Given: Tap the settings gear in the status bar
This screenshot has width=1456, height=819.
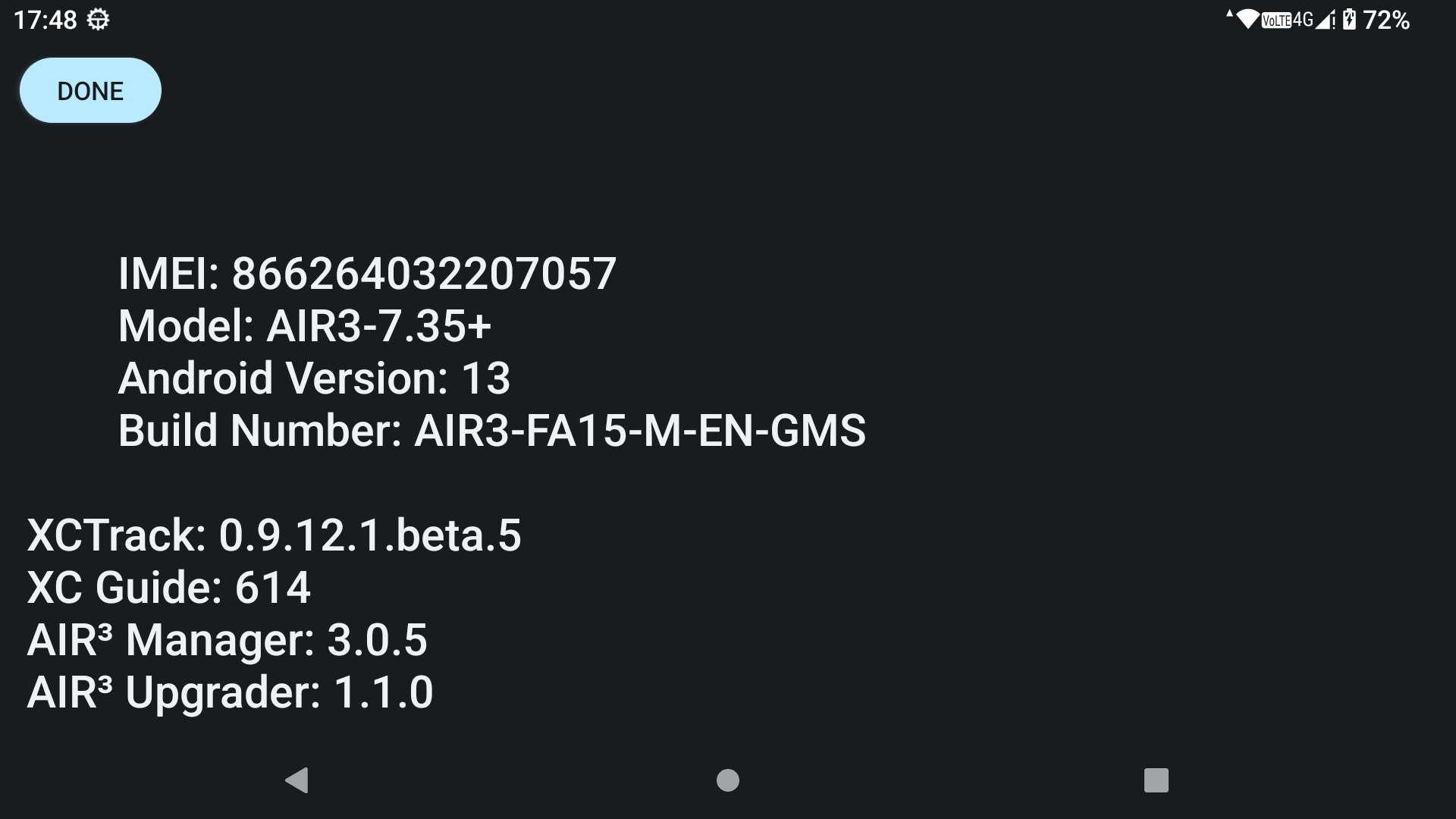Looking at the screenshot, I should point(98,20).
